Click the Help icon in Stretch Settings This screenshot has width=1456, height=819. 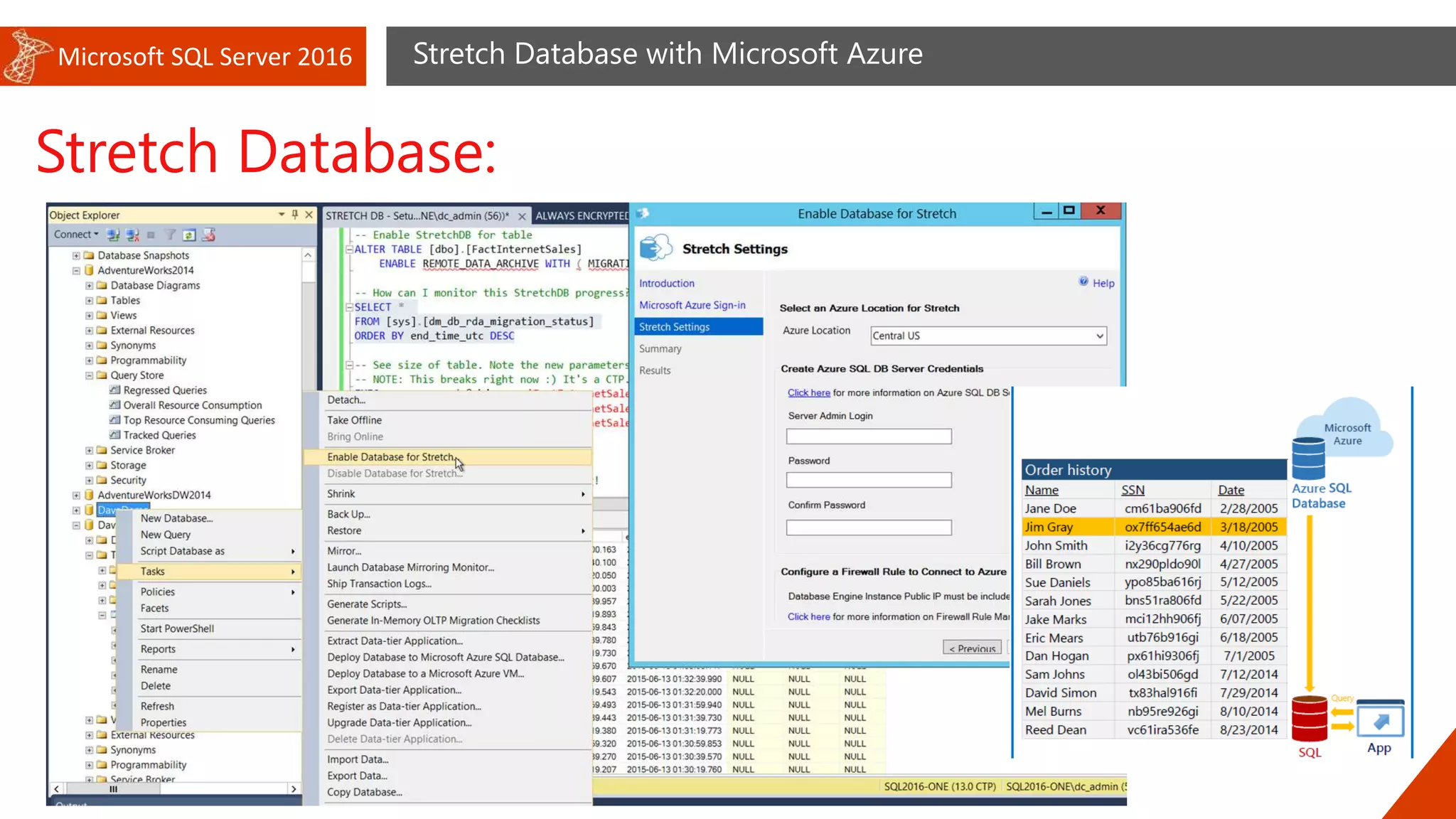tap(1083, 282)
